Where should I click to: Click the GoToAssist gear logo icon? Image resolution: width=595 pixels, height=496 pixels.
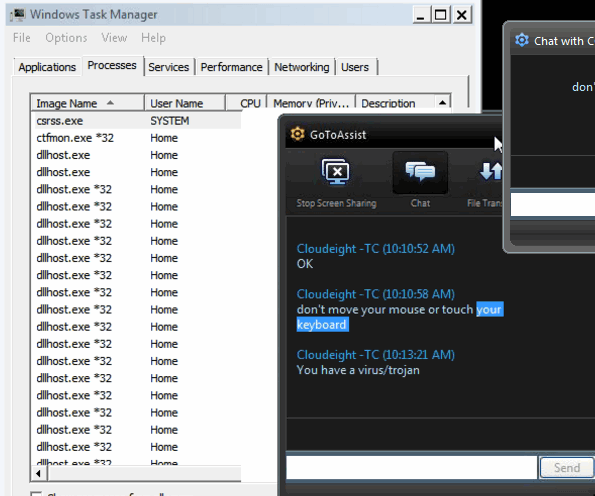297,134
